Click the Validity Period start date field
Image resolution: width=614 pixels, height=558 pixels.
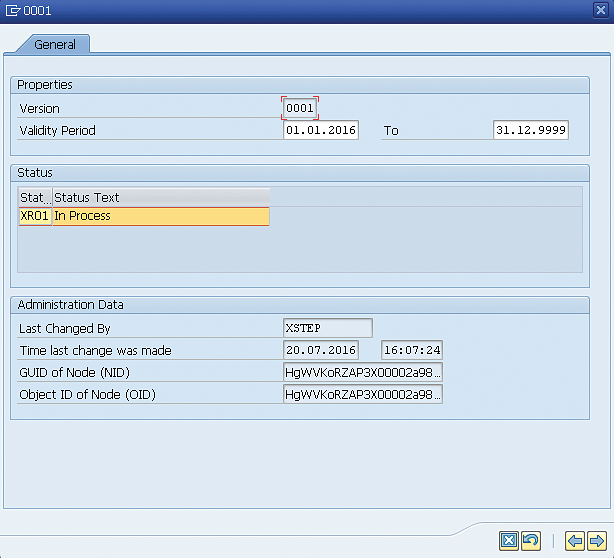tap(320, 130)
